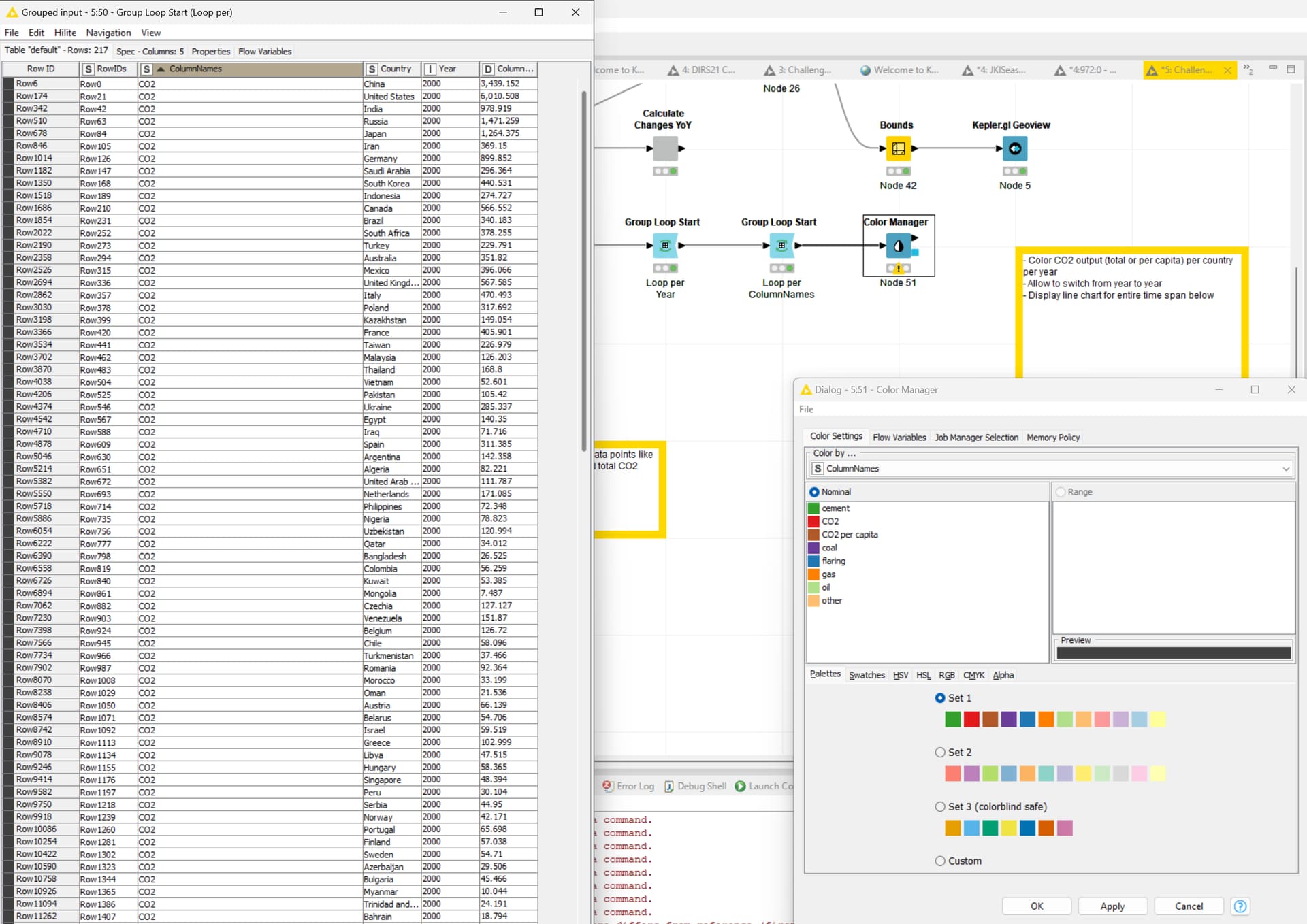Pick the red swatch in Set 1
The width and height of the screenshot is (1307, 924).
pyautogui.click(x=971, y=719)
